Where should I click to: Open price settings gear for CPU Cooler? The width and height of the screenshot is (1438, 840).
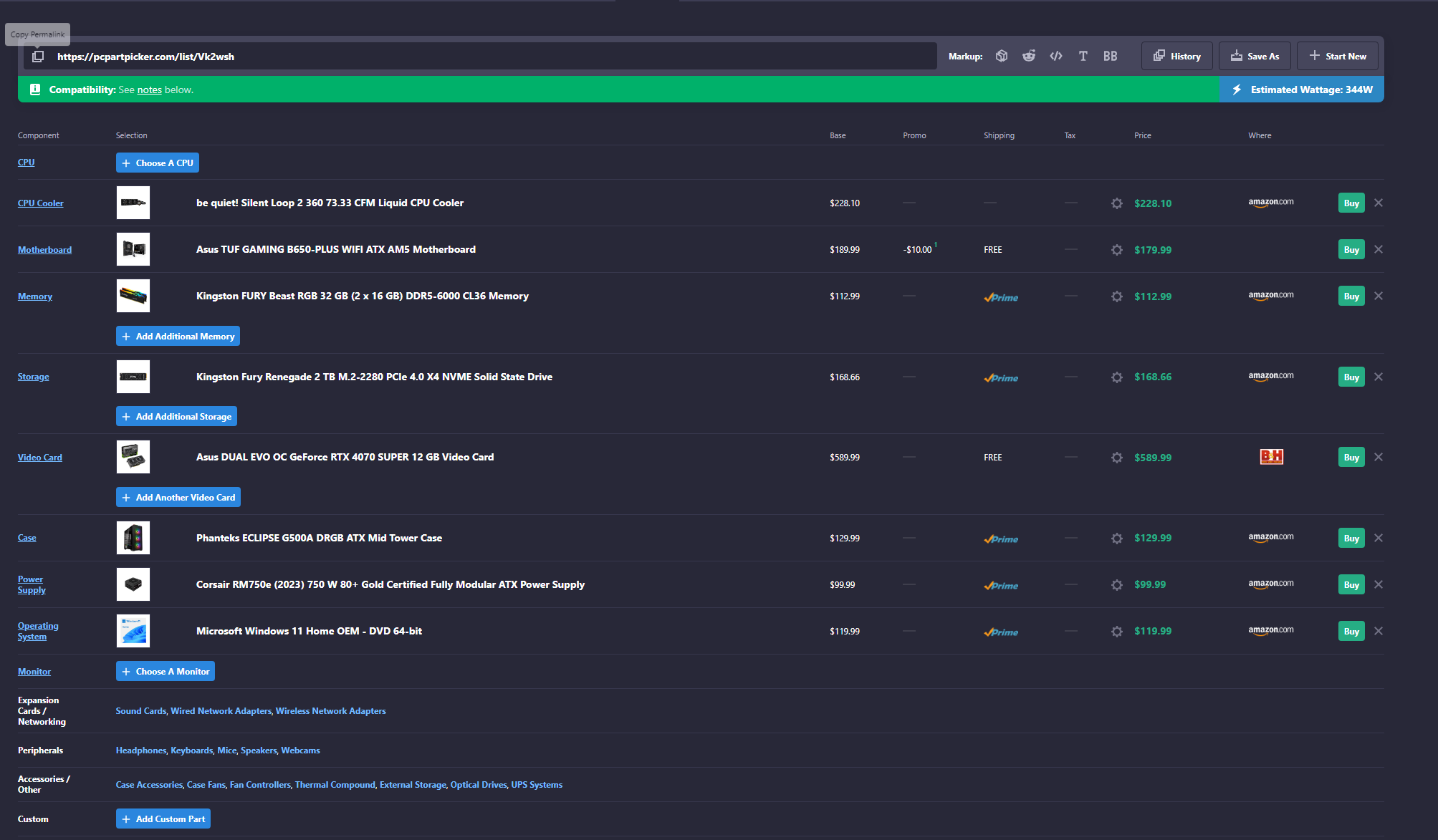coord(1117,203)
